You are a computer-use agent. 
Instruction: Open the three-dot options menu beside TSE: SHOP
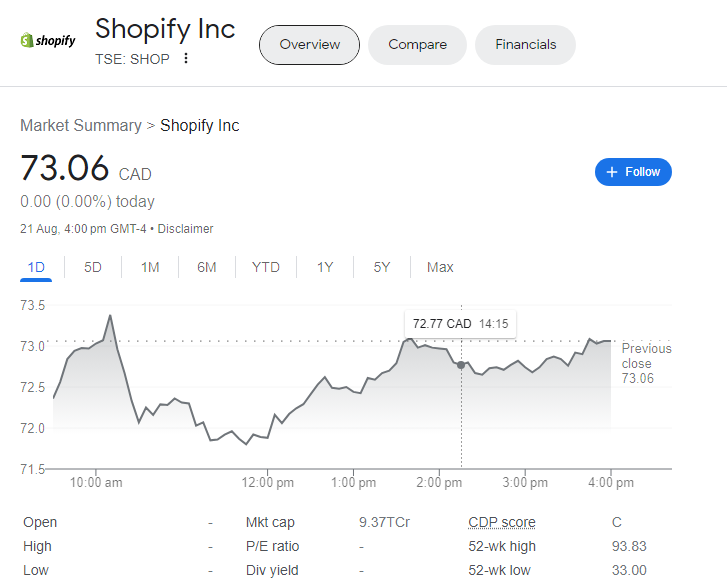click(186, 59)
